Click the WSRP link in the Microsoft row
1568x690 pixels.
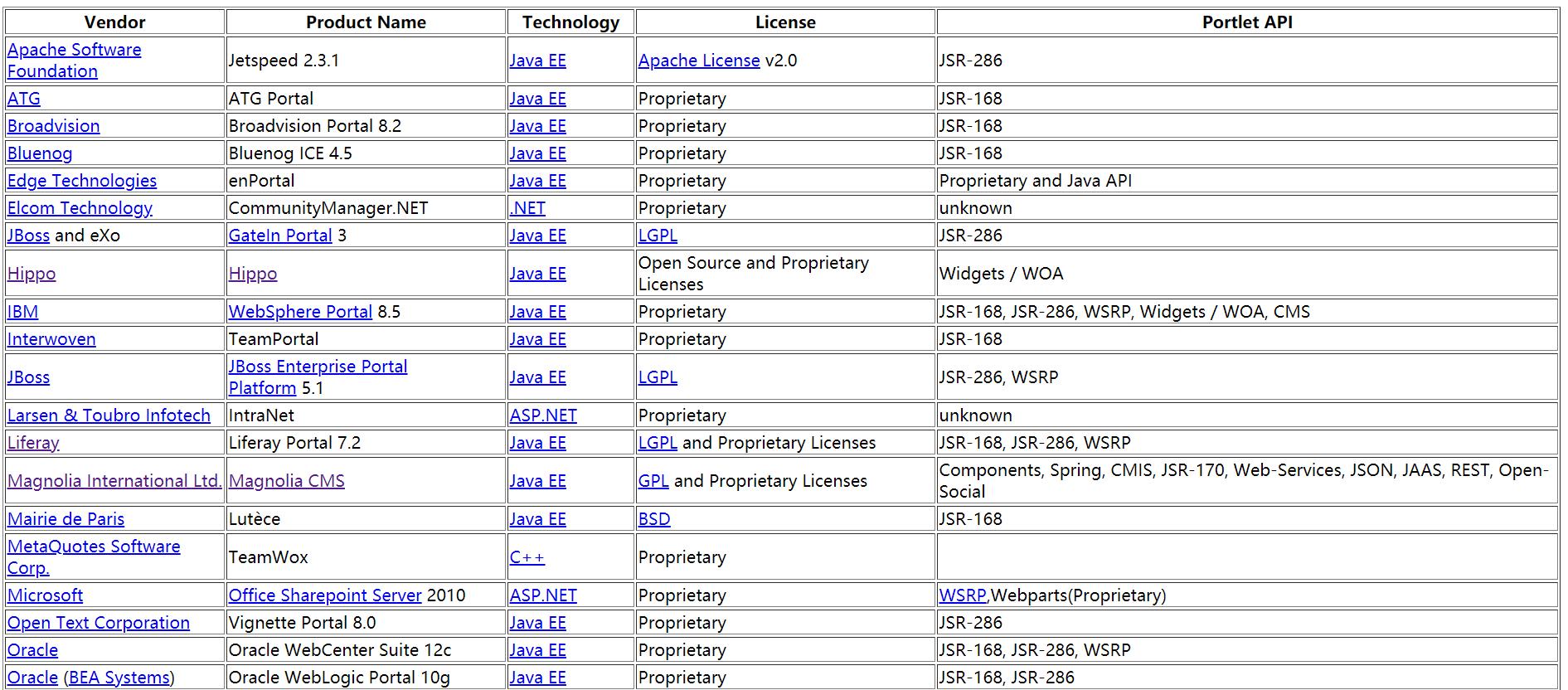(x=963, y=595)
